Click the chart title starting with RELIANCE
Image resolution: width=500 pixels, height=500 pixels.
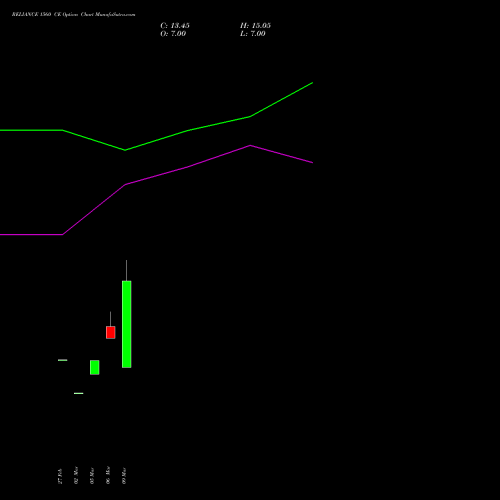tap(74, 14)
